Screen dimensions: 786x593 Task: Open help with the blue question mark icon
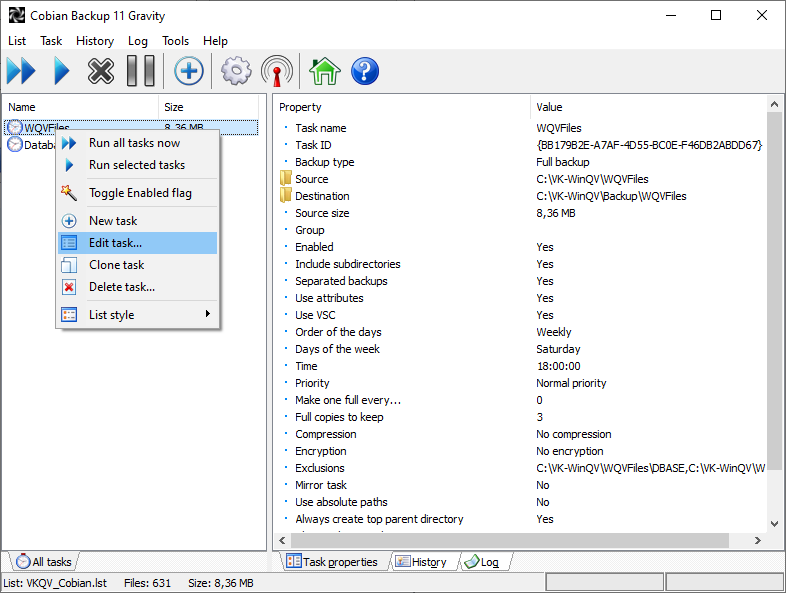(x=364, y=71)
